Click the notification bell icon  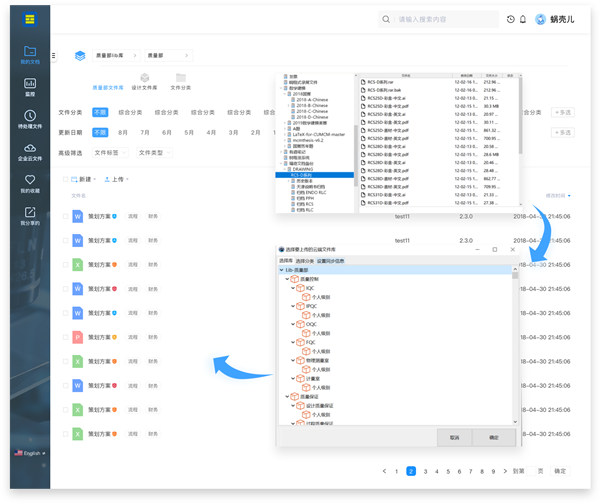522,19
